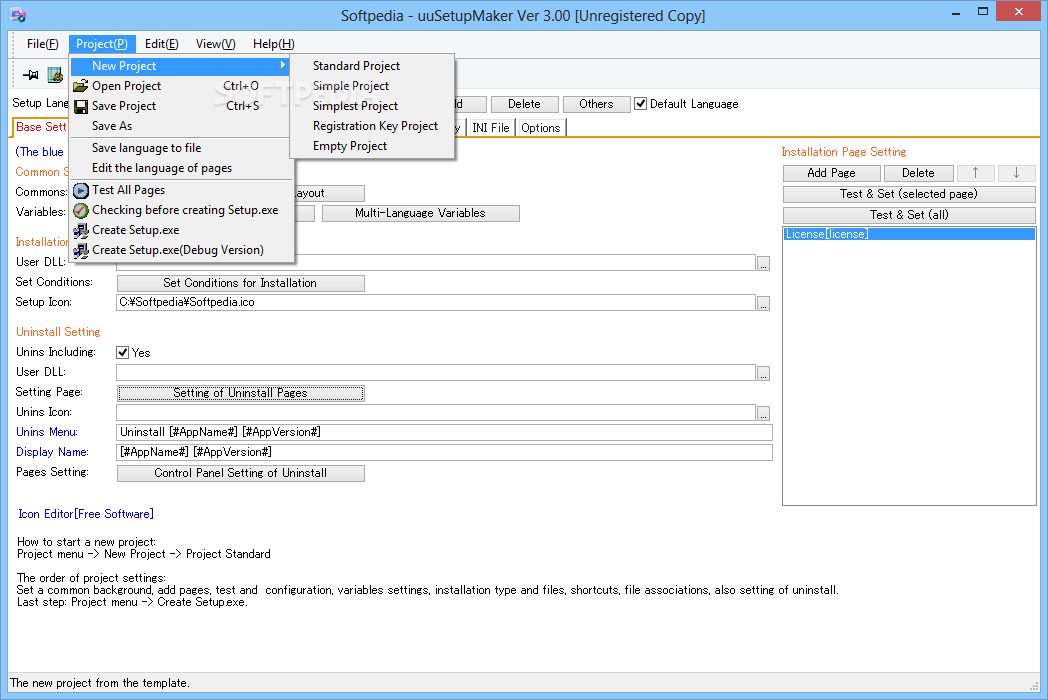
Task: Select Open Project in the Project menu
Action: coord(180,86)
